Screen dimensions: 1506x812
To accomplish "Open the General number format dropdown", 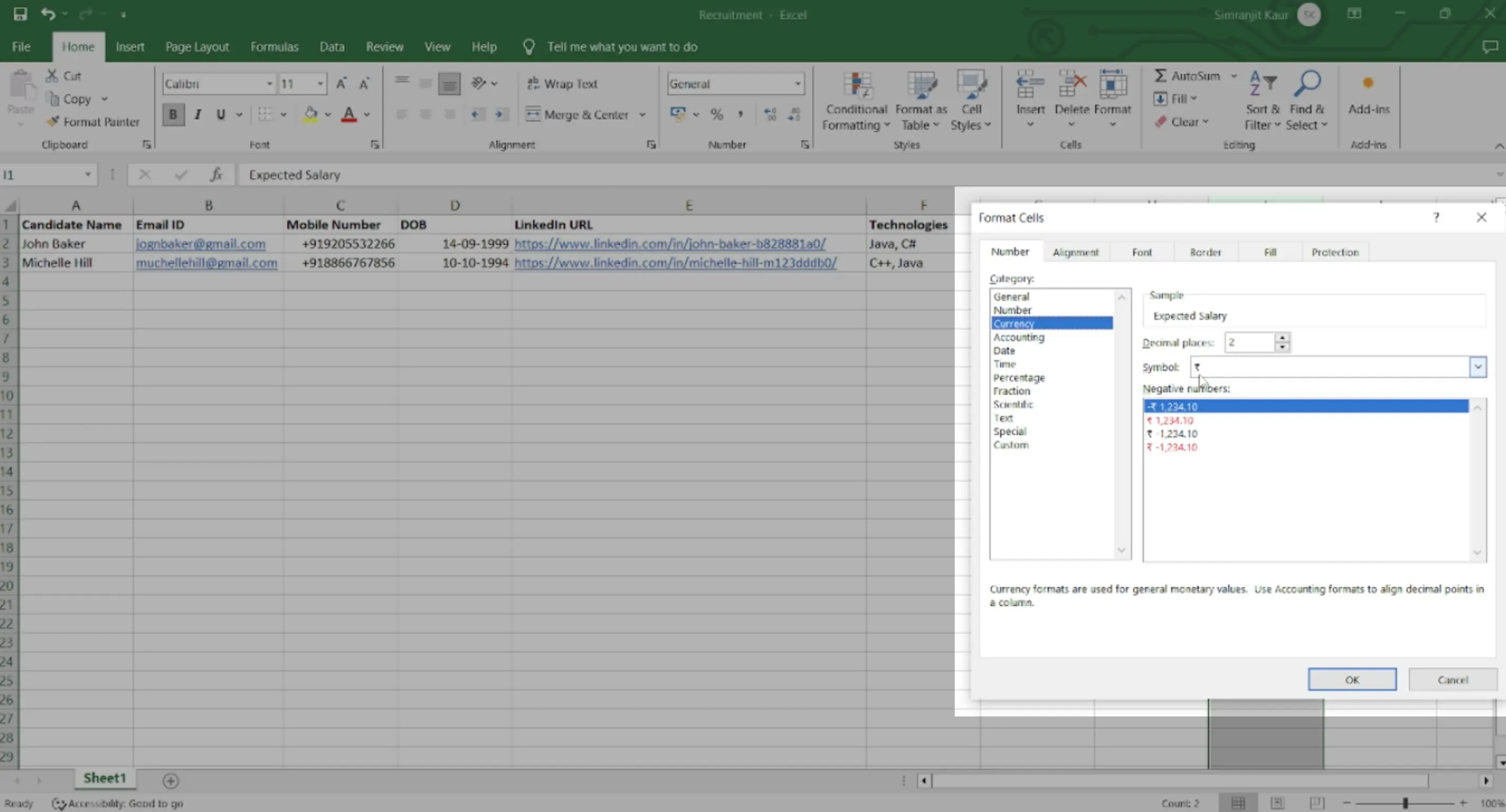I will (x=797, y=84).
